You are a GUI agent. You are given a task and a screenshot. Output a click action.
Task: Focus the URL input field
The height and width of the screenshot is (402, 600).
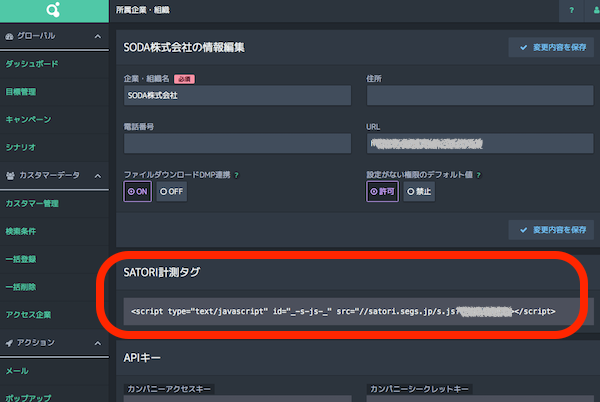480,143
